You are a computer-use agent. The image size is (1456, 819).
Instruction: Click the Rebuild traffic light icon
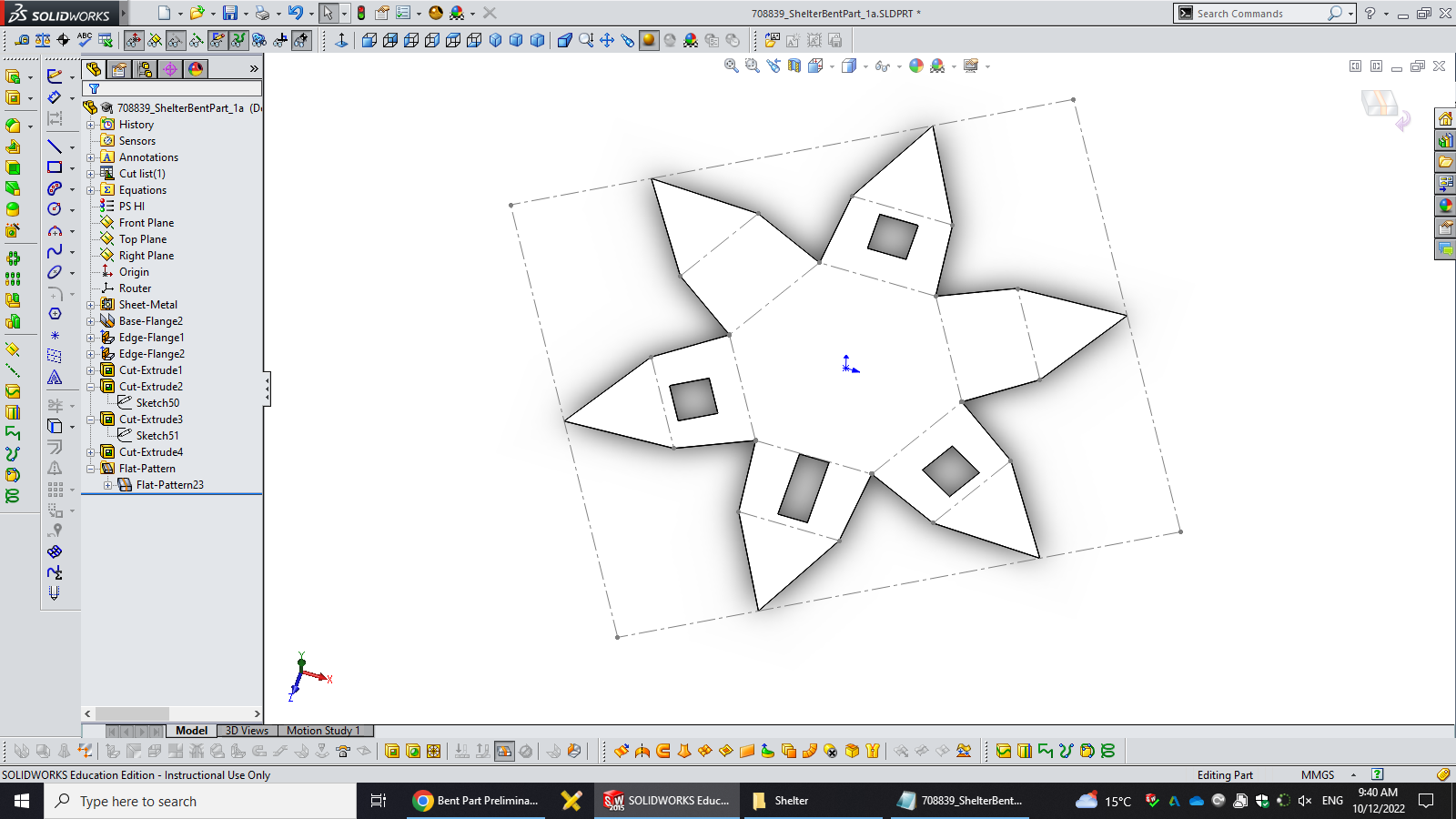[x=361, y=13]
